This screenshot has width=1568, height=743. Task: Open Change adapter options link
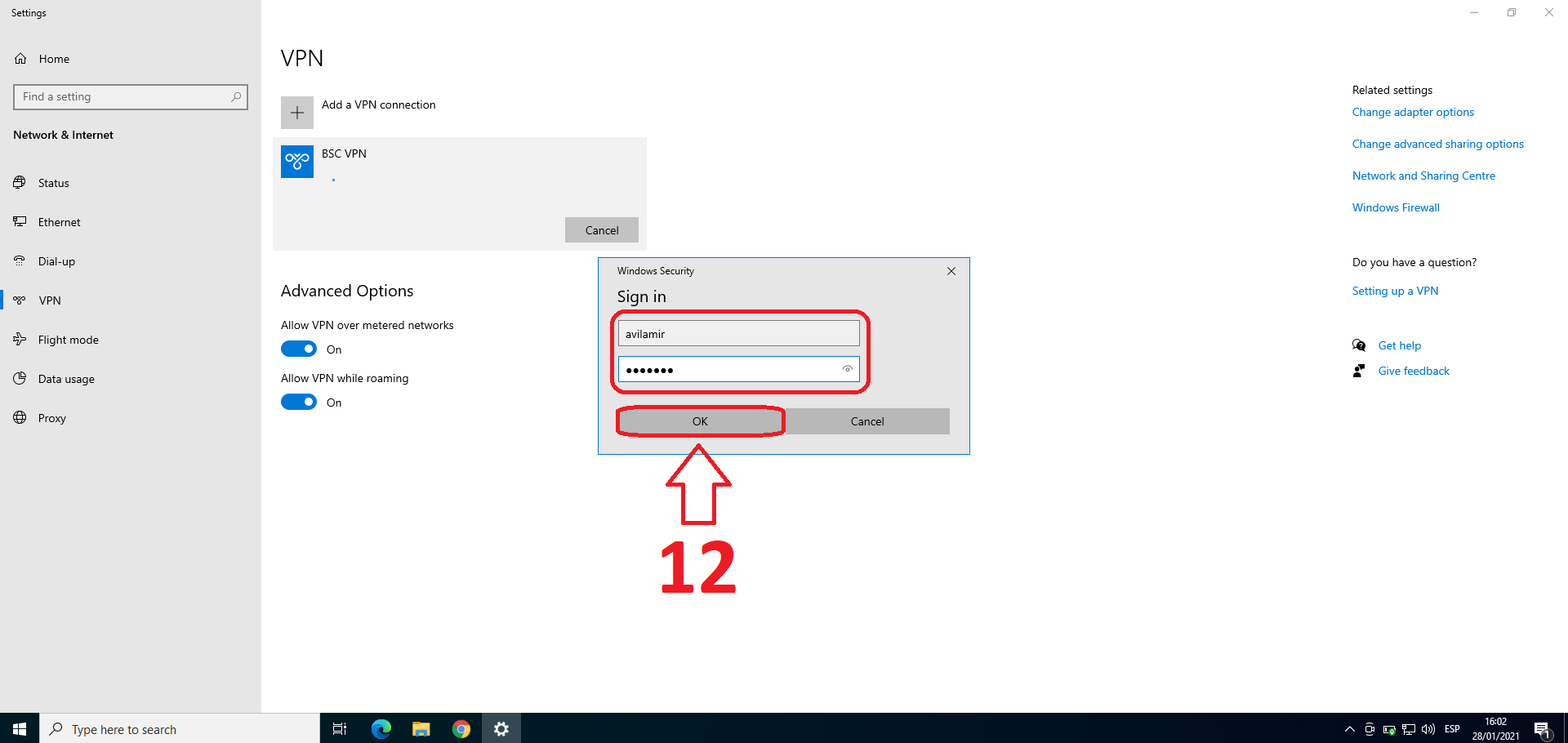(x=1413, y=112)
